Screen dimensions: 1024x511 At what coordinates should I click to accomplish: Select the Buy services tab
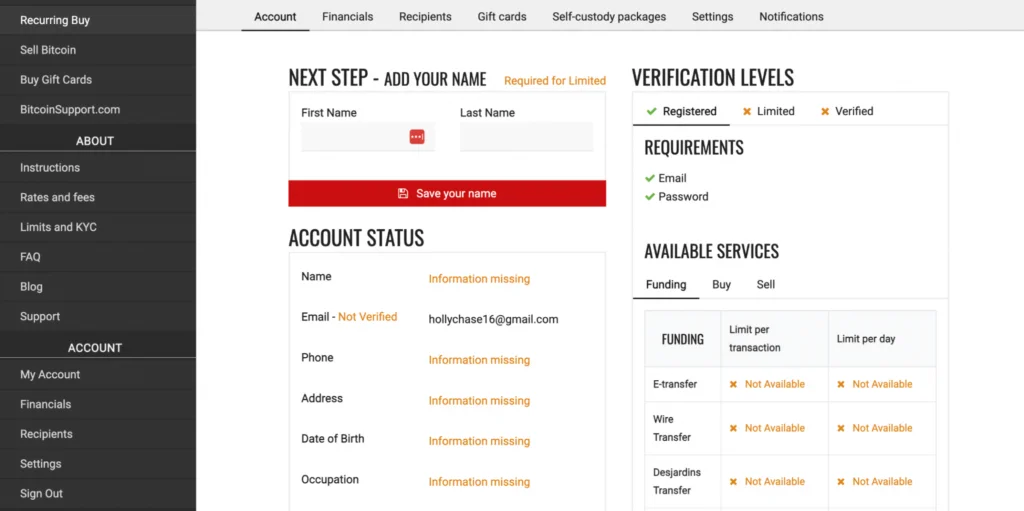click(x=721, y=285)
